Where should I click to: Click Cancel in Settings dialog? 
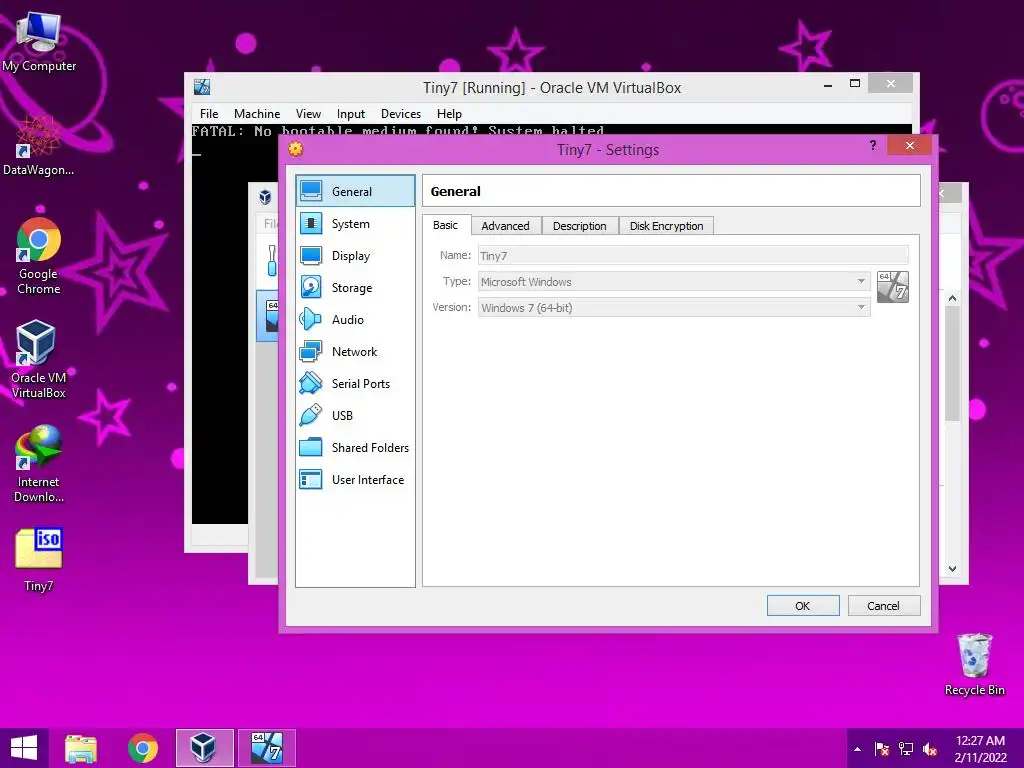point(884,605)
